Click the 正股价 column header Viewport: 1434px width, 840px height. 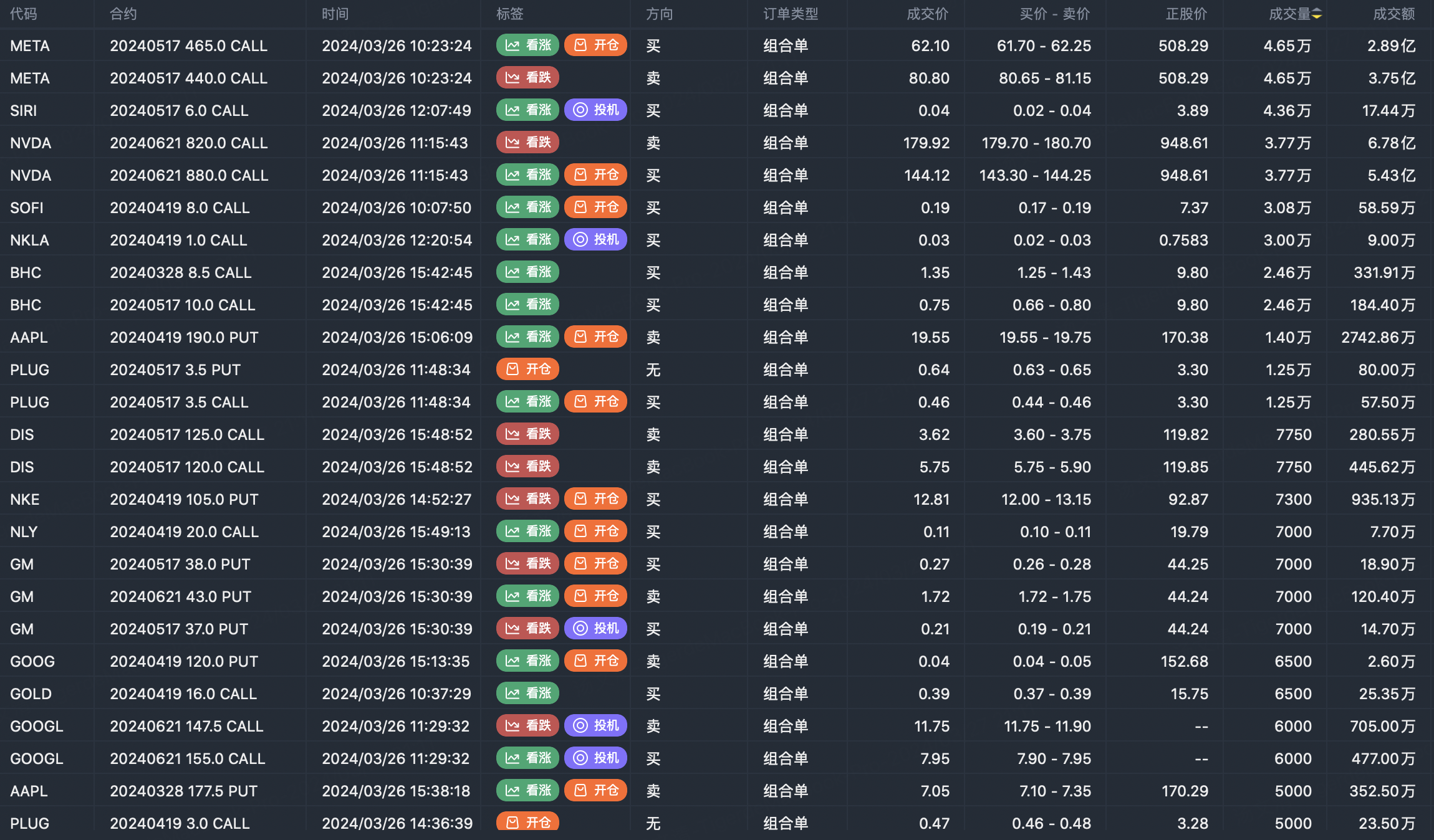[x=1186, y=14]
